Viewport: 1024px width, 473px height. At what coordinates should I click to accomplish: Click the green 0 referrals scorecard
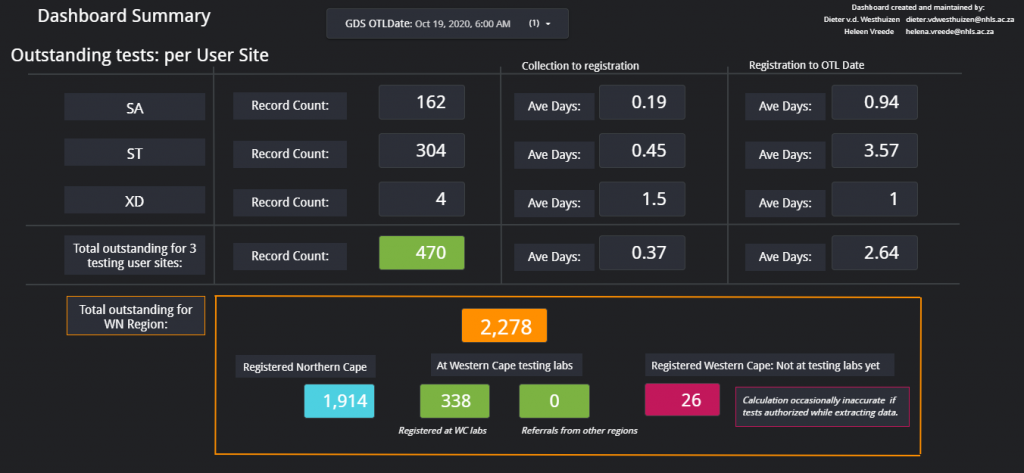pyautogui.click(x=553, y=401)
